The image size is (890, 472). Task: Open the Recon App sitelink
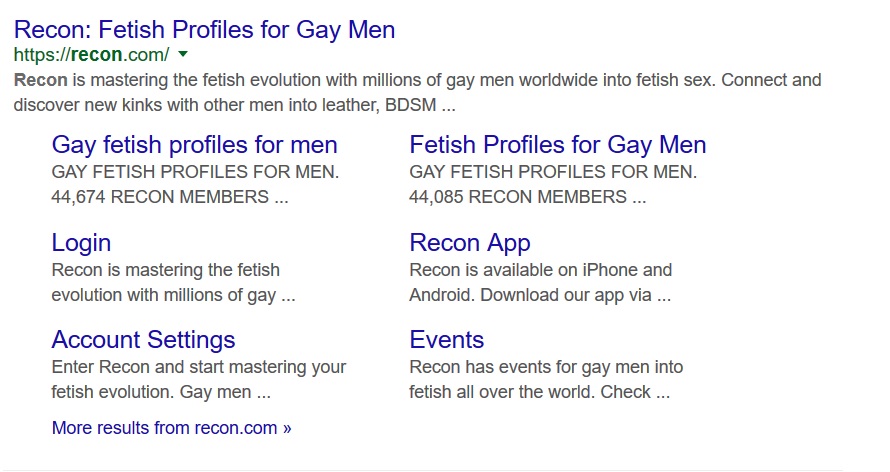point(470,243)
